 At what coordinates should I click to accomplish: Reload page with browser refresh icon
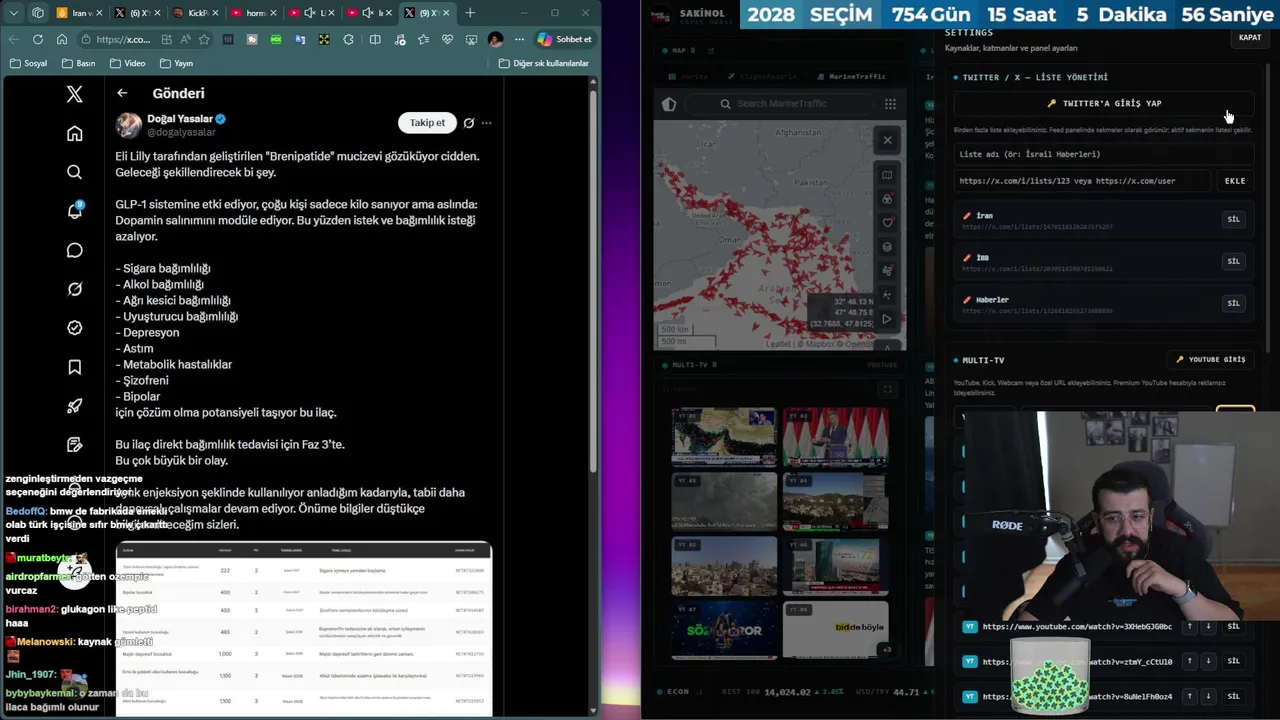pos(37,39)
